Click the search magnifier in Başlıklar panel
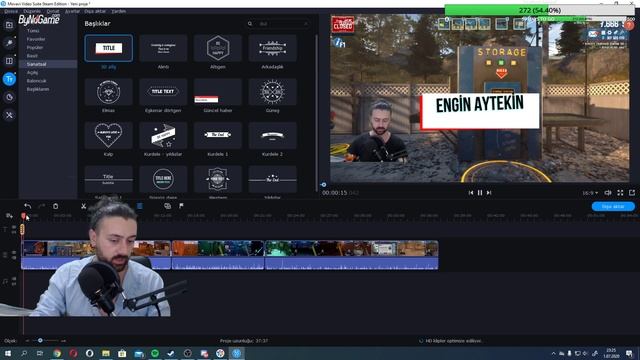Image resolution: width=640 pixels, height=360 pixels. (x=250, y=24)
